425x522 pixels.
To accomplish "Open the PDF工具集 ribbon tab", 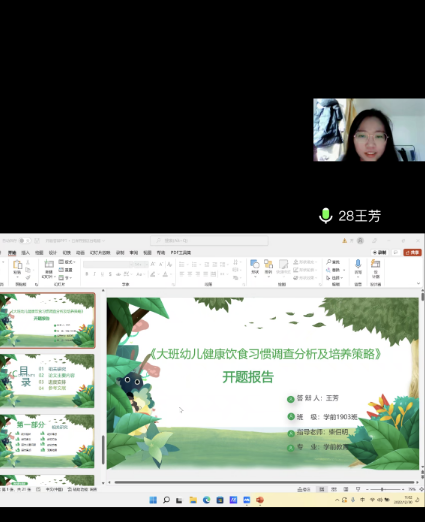I will [181, 253].
